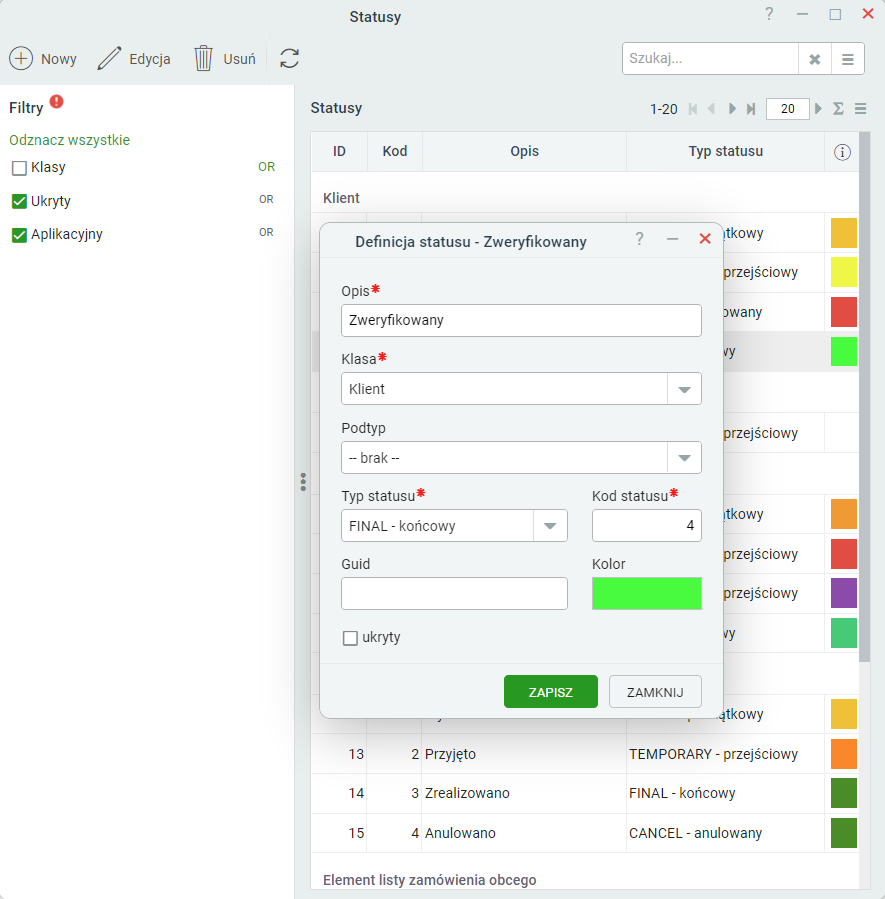This screenshot has width=885, height=899.
Task: Select the Anulowano row in grid
Action: [x=585, y=833]
